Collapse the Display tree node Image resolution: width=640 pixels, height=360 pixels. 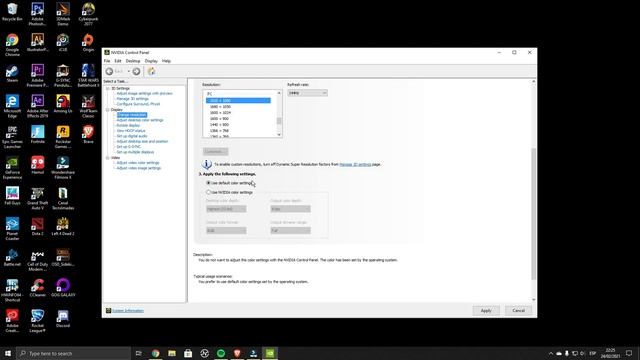click(x=108, y=110)
